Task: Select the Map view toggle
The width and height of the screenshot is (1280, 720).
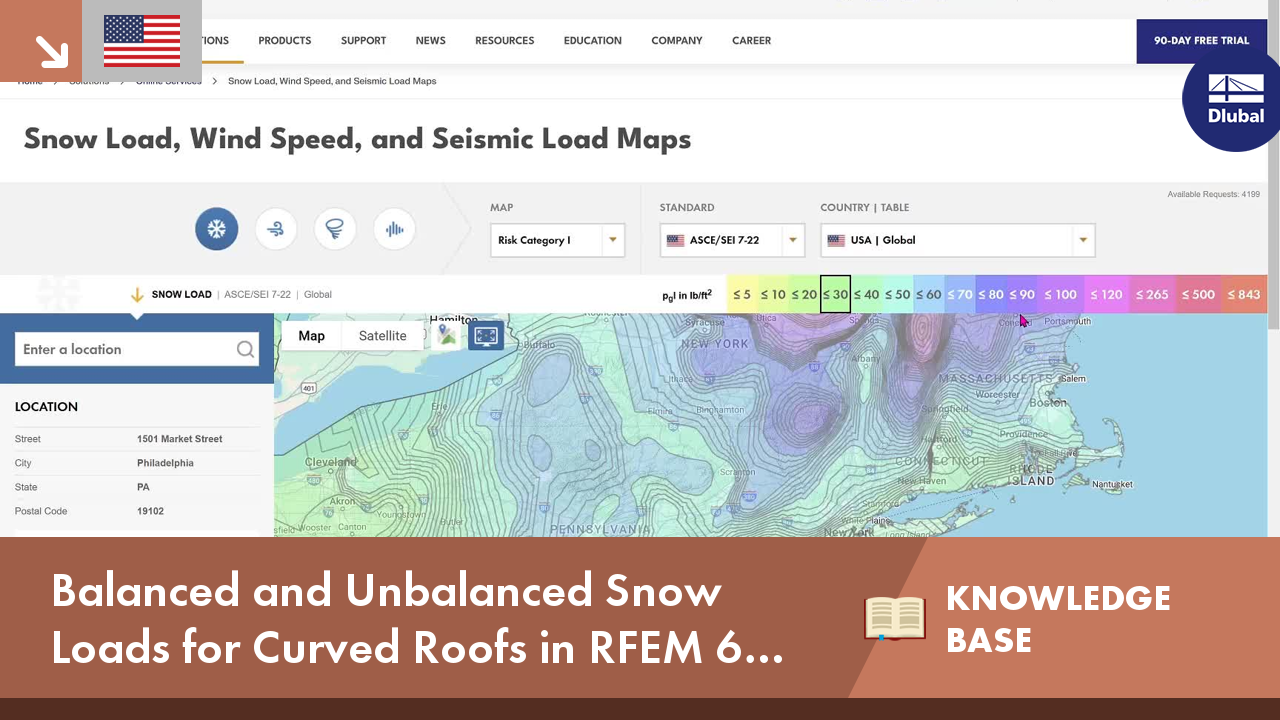Action: point(311,335)
